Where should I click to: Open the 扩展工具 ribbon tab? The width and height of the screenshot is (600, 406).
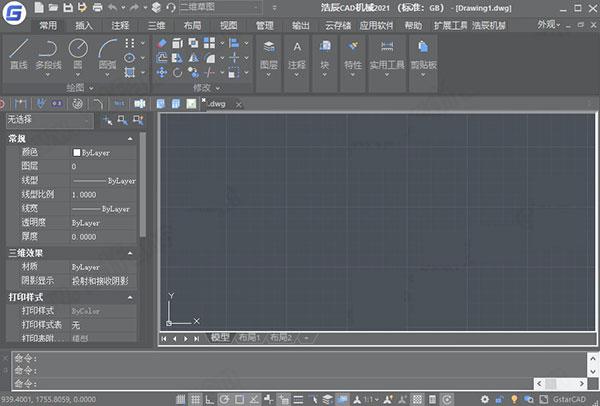coord(448,24)
